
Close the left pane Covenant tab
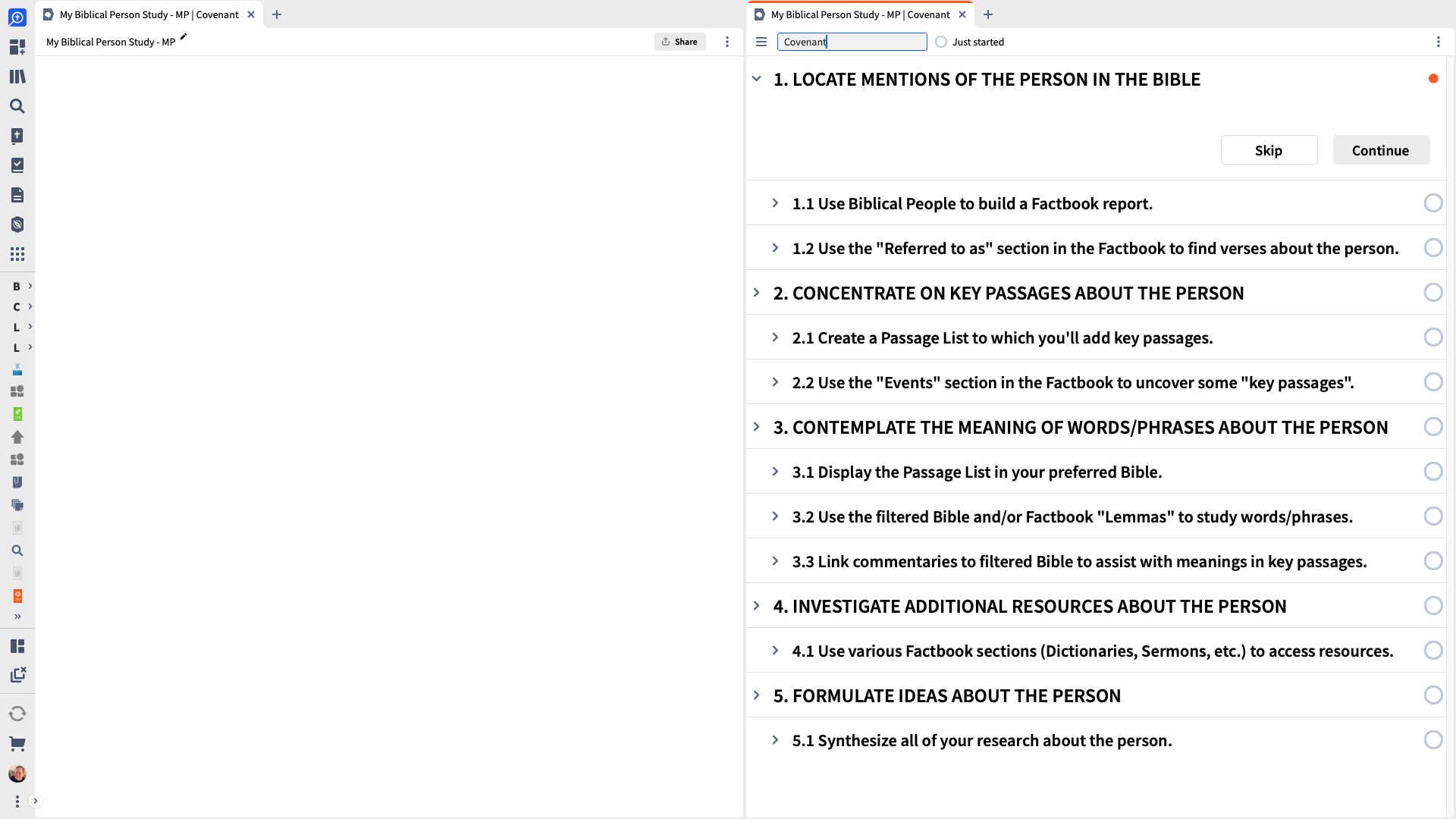tap(251, 14)
